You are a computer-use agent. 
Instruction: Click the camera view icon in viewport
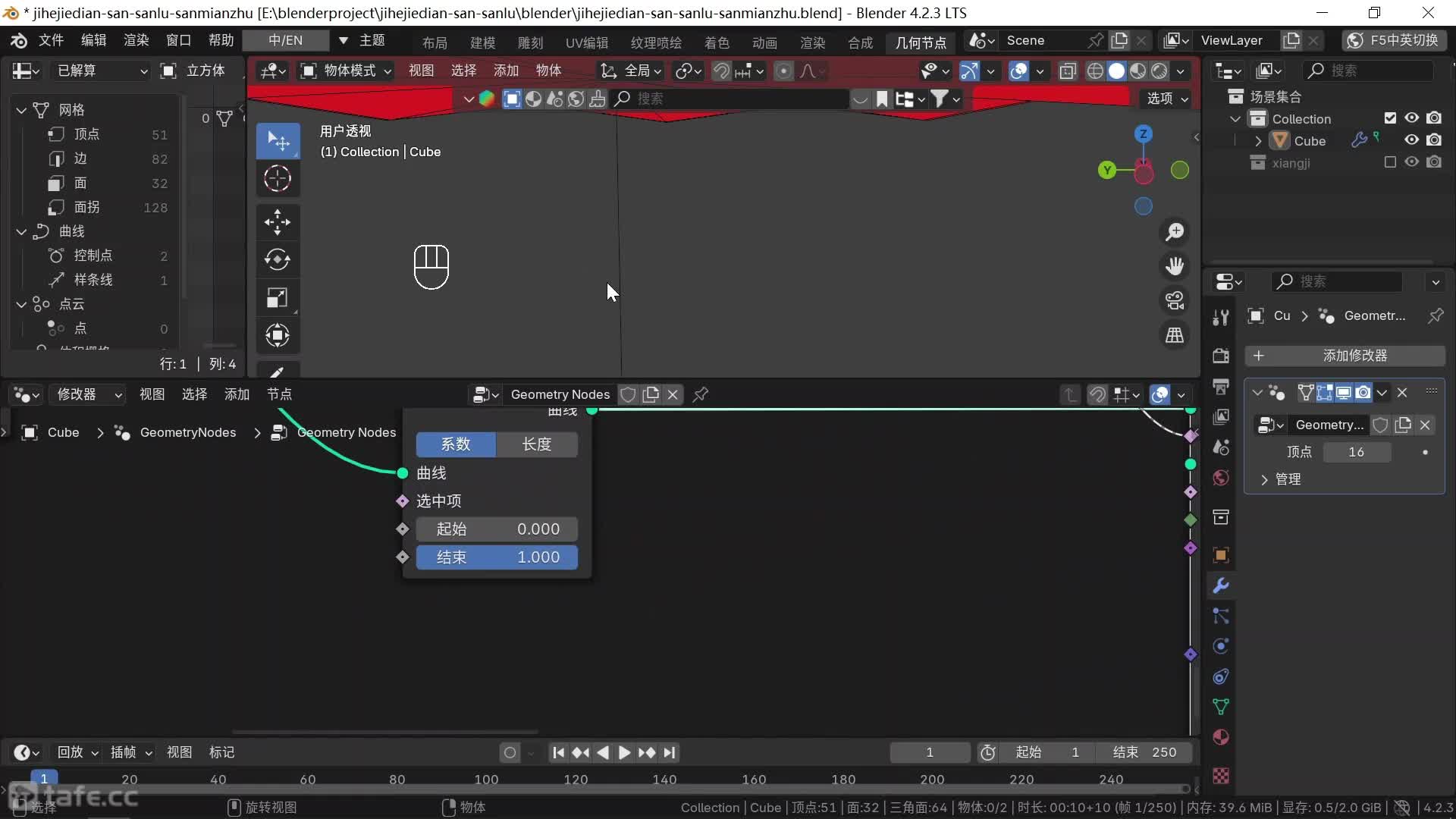coord(1175,301)
